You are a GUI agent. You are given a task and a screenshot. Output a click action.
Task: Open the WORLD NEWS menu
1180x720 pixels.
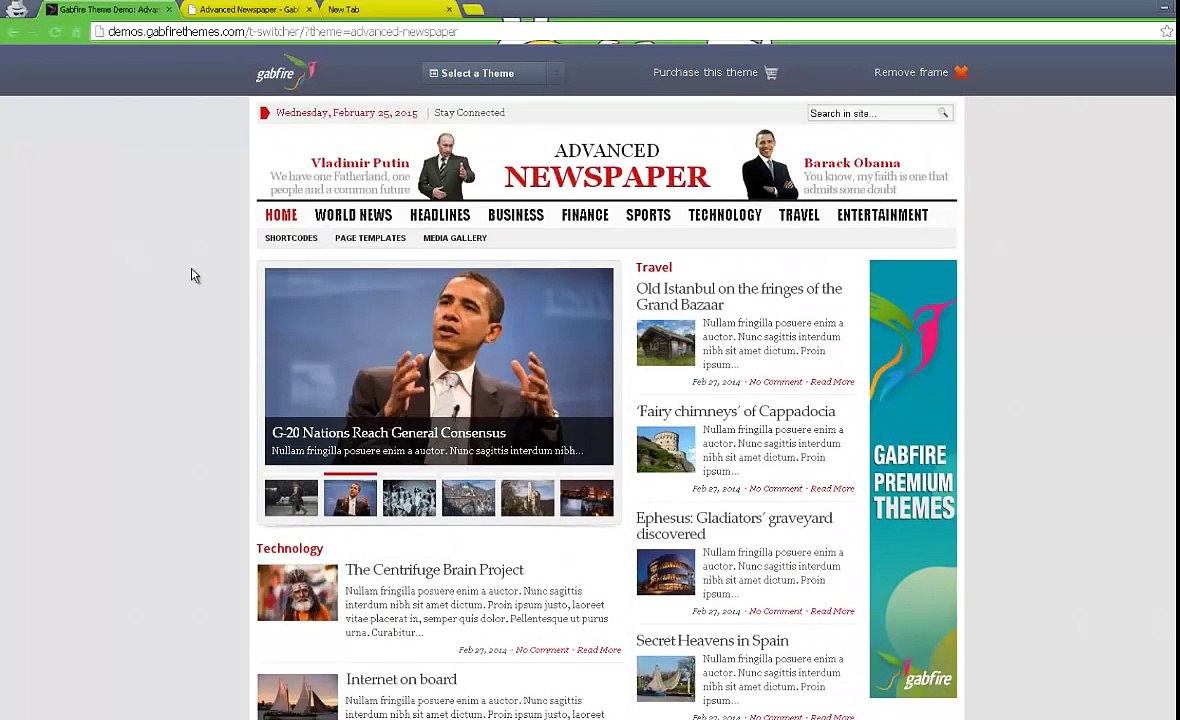click(x=354, y=215)
